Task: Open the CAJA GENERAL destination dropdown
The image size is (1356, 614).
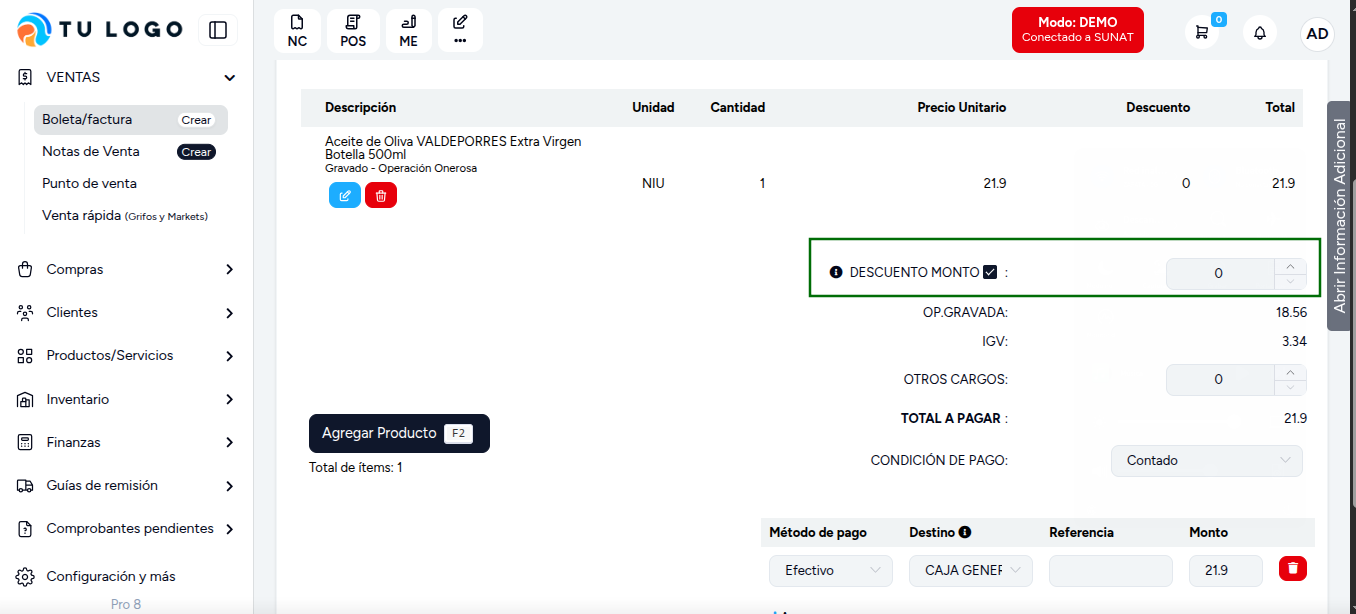Action: [971, 570]
